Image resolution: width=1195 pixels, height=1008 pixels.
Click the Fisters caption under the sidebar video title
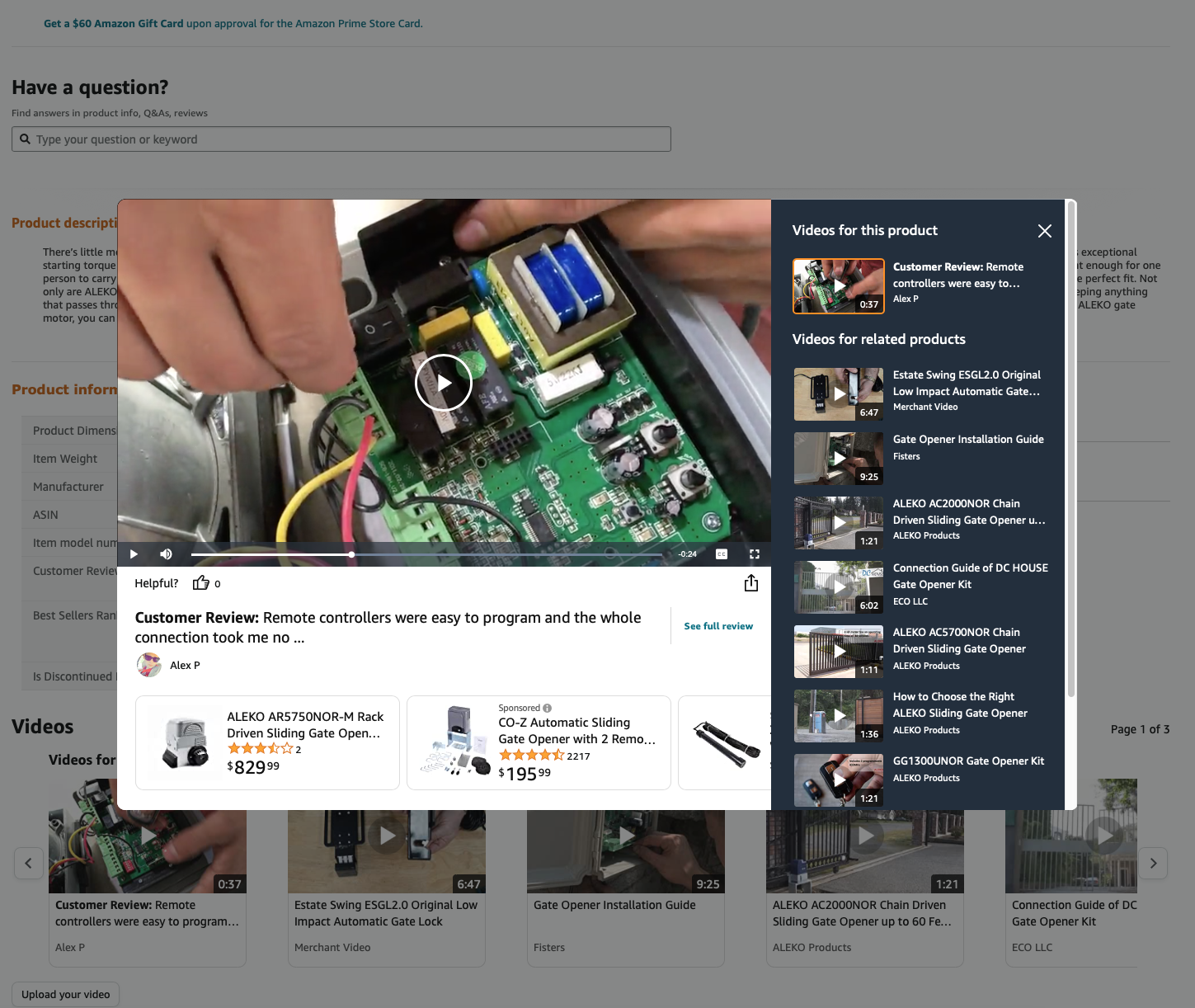pyautogui.click(x=906, y=456)
